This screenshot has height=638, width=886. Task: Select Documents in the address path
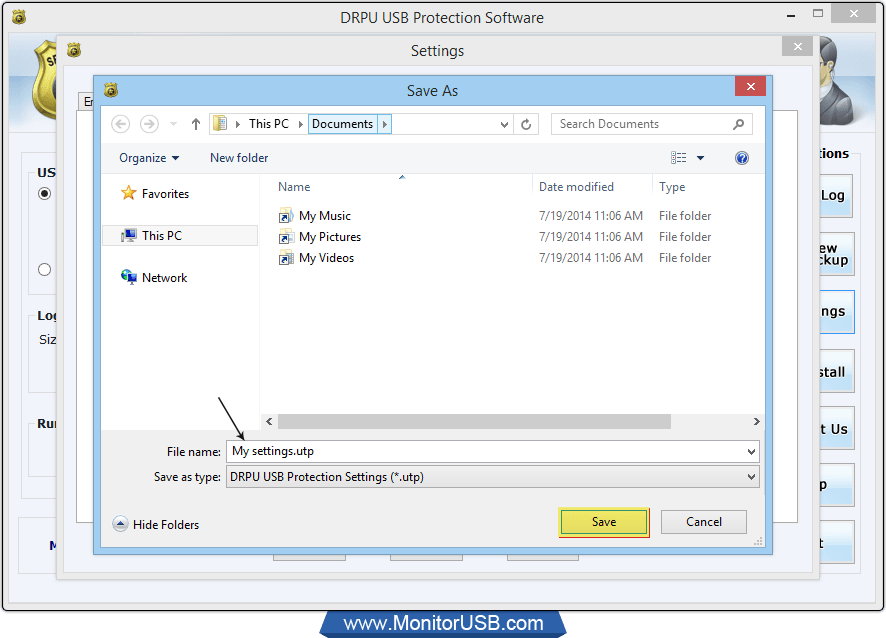[x=342, y=124]
